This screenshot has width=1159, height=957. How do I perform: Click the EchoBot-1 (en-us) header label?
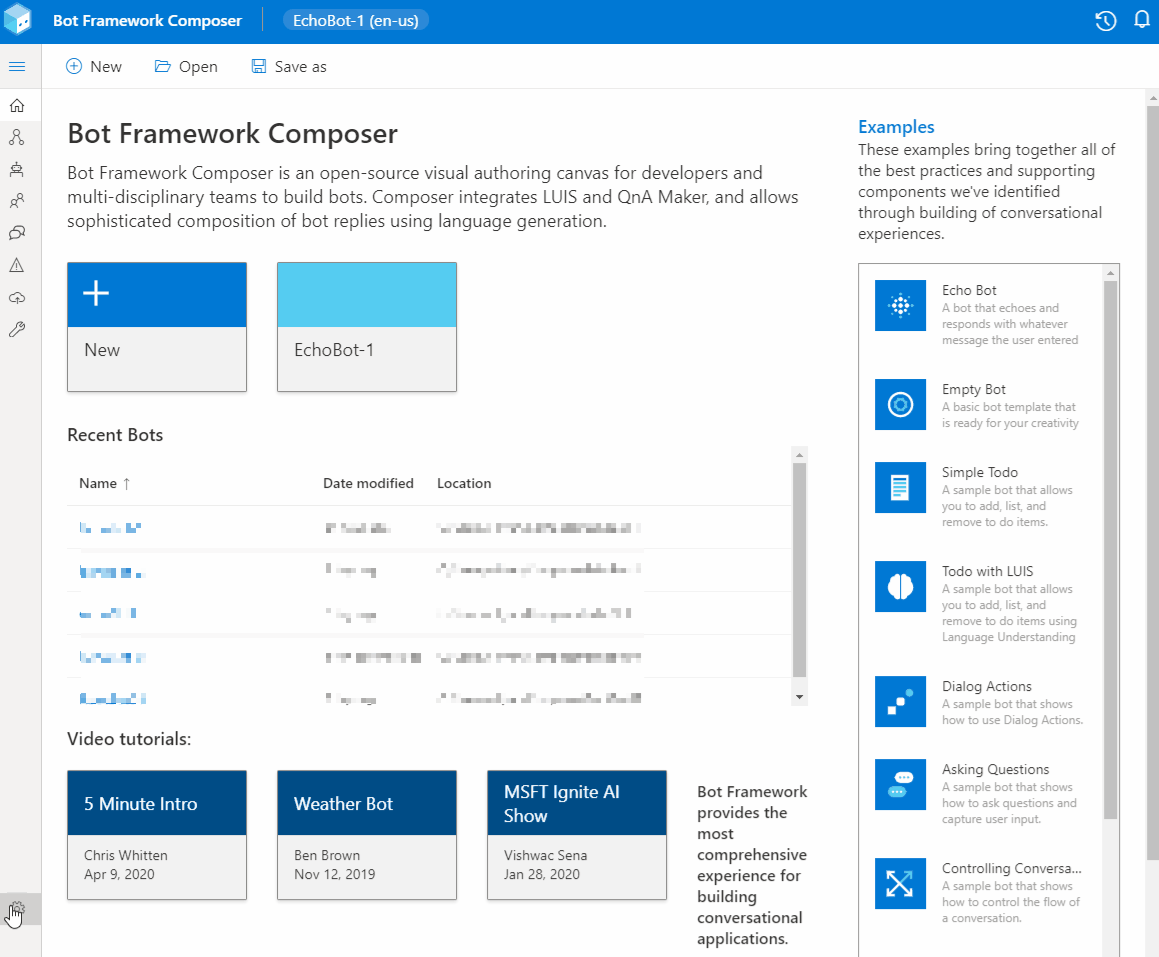[356, 19]
